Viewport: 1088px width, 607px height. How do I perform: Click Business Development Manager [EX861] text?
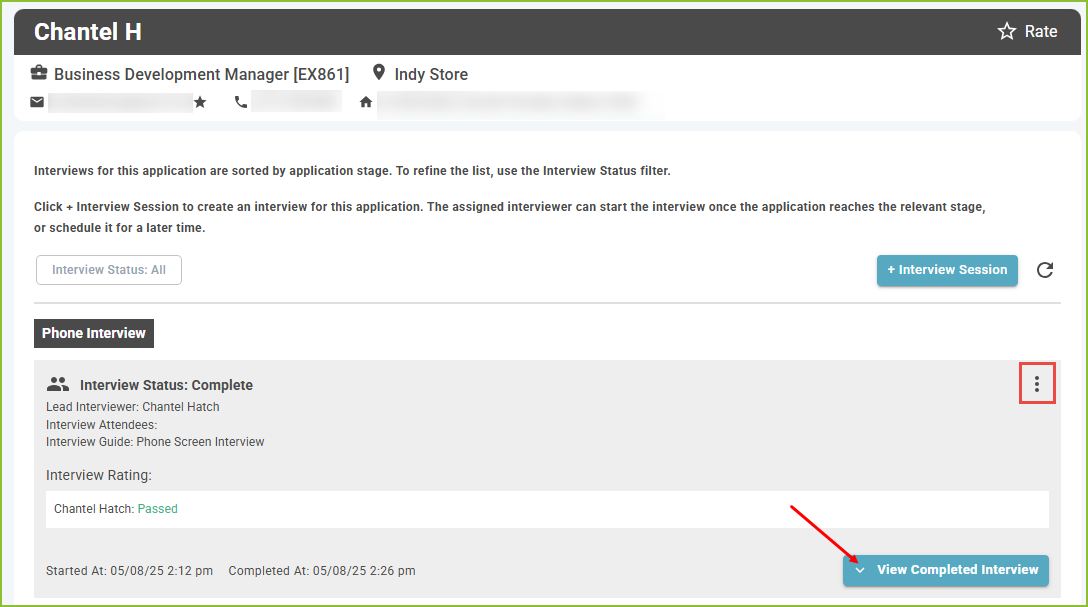pyautogui.click(x=201, y=74)
